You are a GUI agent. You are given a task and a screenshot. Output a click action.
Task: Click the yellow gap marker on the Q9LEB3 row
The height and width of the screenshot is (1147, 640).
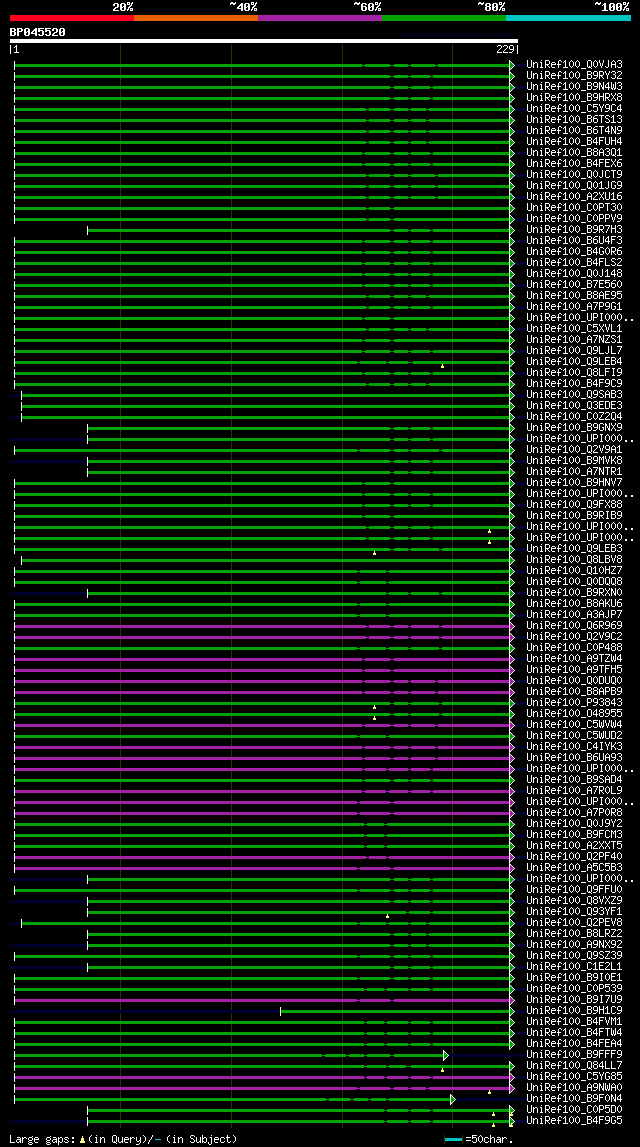coord(374,552)
